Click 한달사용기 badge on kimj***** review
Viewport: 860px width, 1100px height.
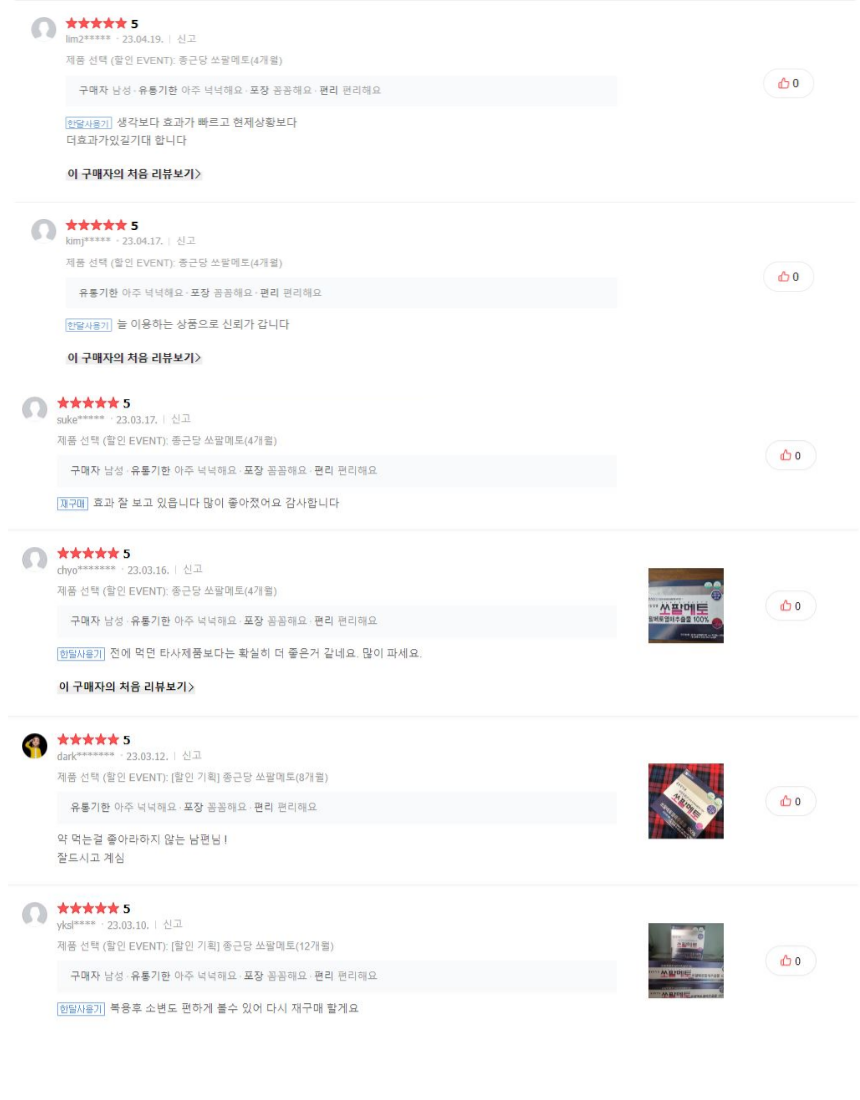point(88,326)
